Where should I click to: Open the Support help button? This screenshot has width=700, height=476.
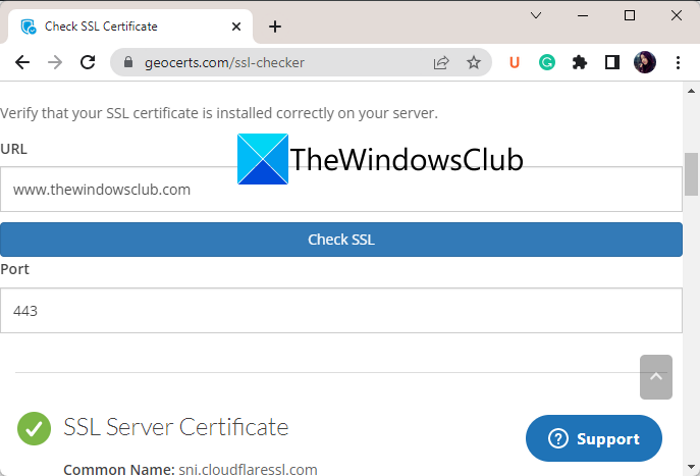[x=594, y=438]
